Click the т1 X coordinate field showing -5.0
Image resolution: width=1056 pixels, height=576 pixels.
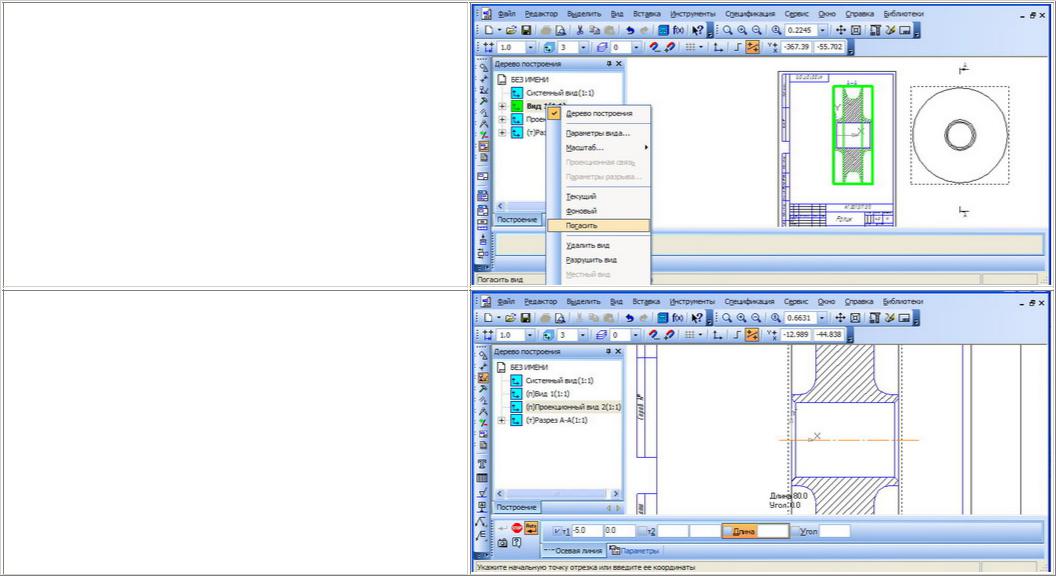(587, 531)
